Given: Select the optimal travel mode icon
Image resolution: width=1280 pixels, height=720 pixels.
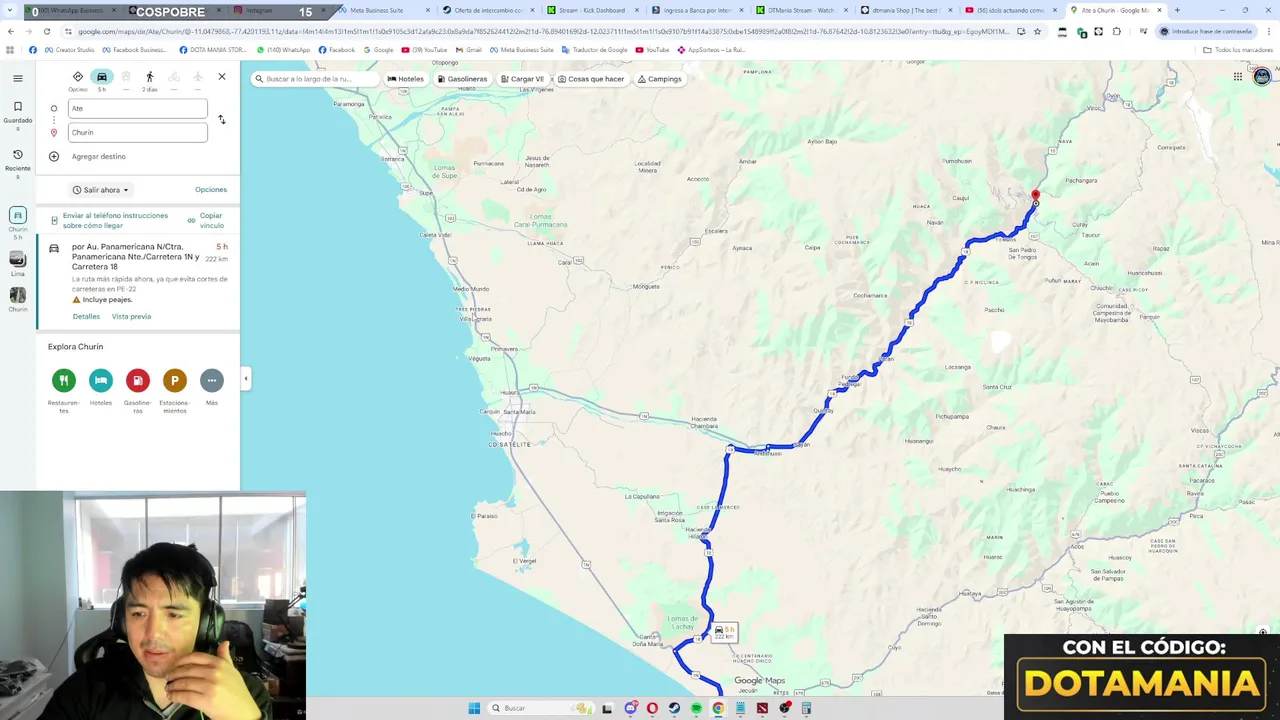Looking at the screenshot, I should click(77, 77).
